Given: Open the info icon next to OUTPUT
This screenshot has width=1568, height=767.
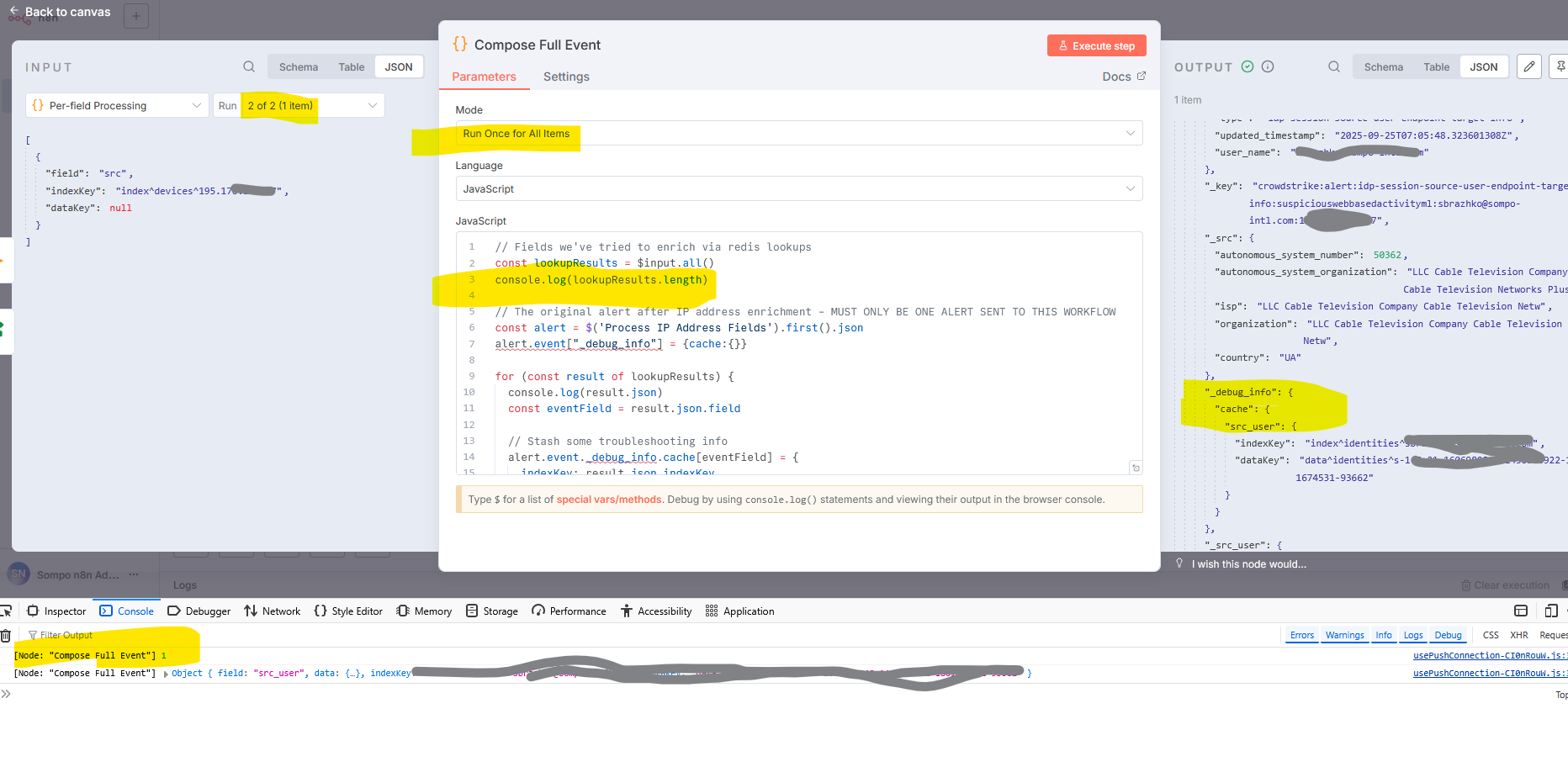Looking at the screenshot, I should coord(1267,66).
